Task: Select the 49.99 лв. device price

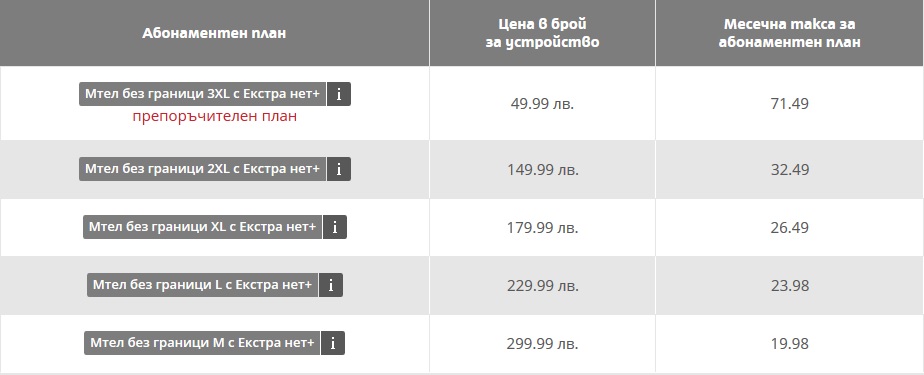Action: coord(542,104)
